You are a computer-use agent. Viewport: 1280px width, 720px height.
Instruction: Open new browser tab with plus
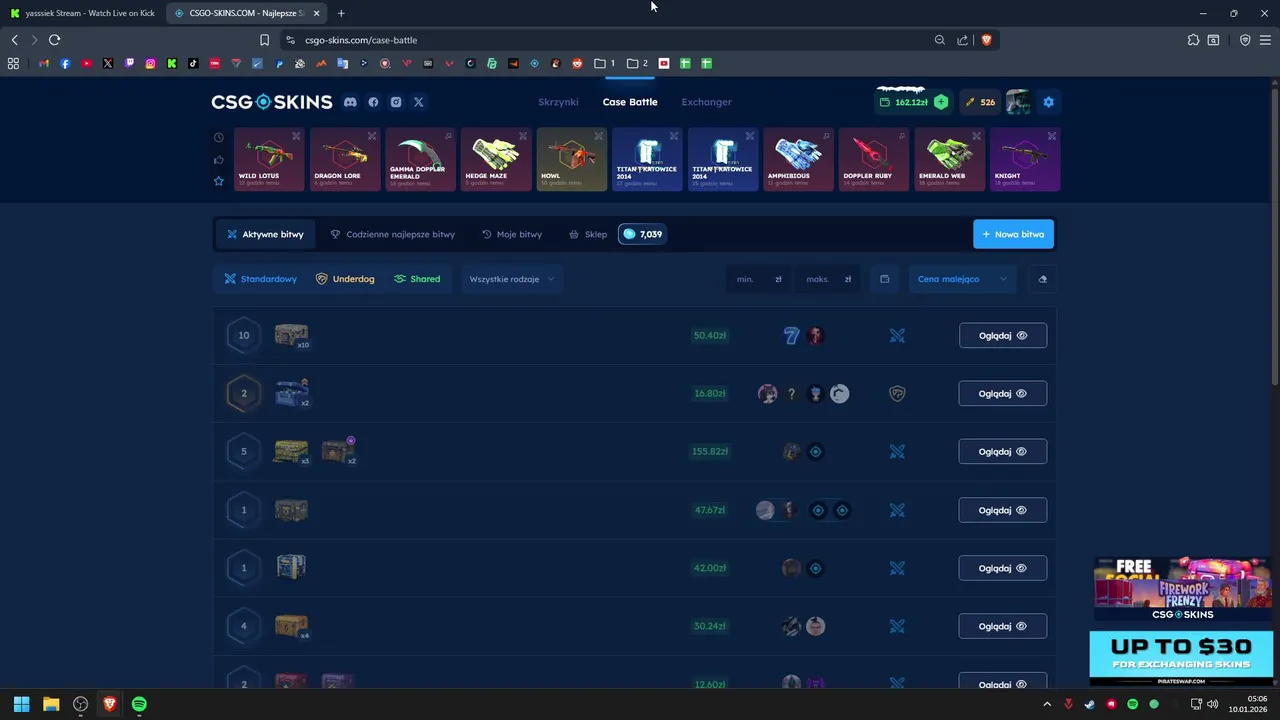click(341, 13)
